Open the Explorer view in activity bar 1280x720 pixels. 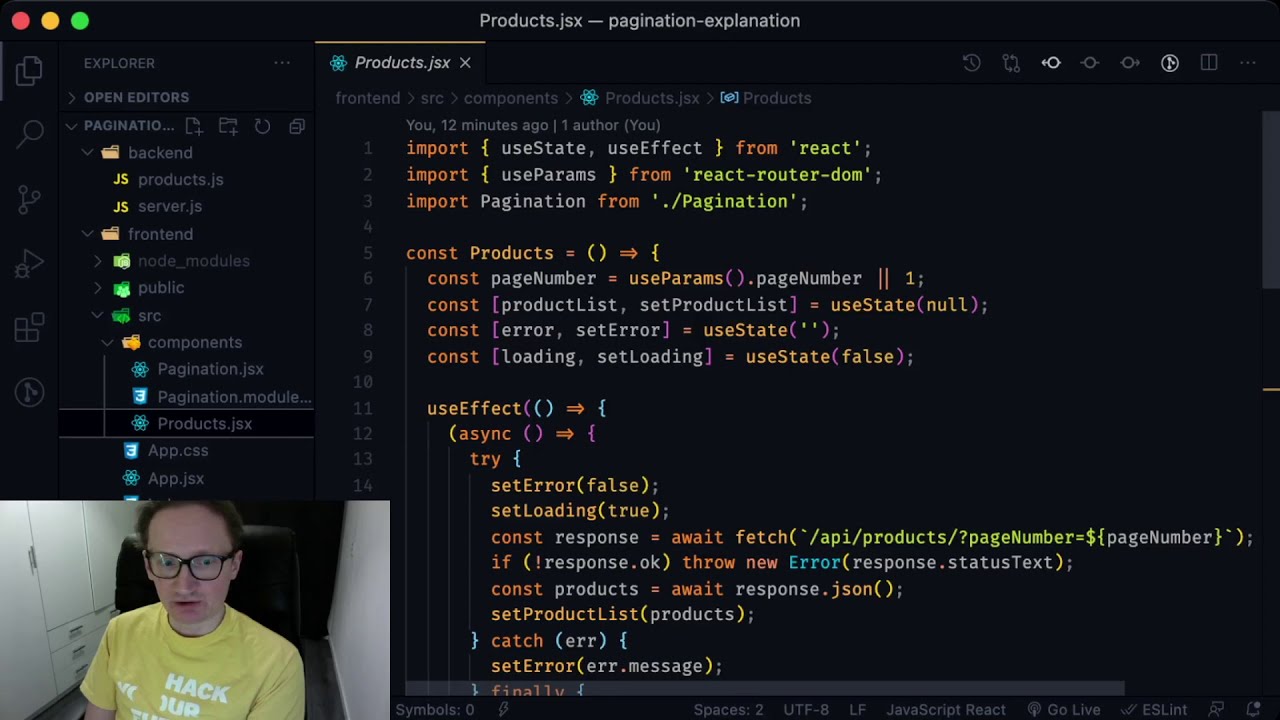[29, 70]
